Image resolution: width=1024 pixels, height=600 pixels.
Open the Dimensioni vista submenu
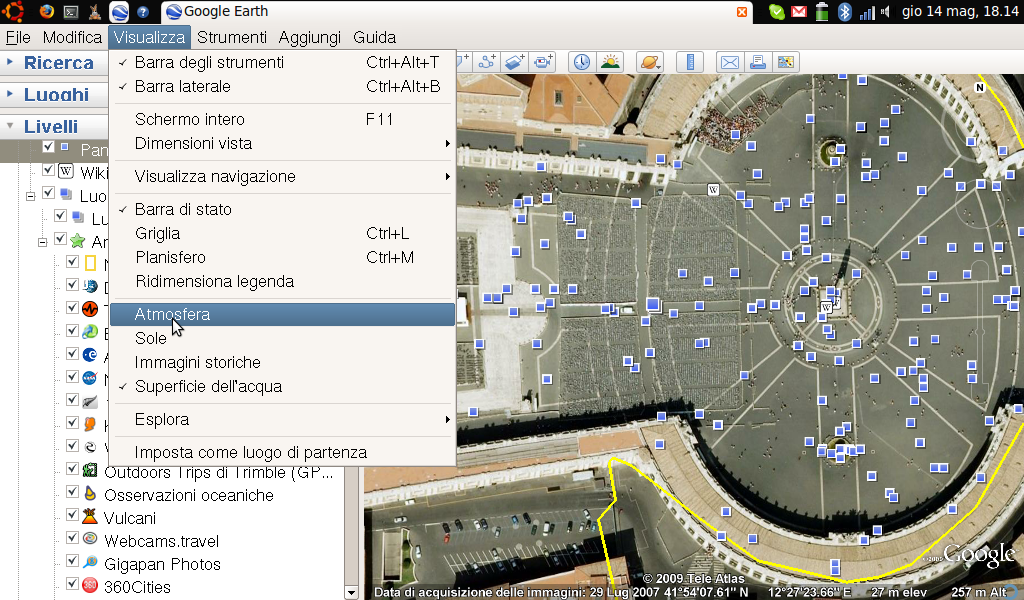point(282,144)
